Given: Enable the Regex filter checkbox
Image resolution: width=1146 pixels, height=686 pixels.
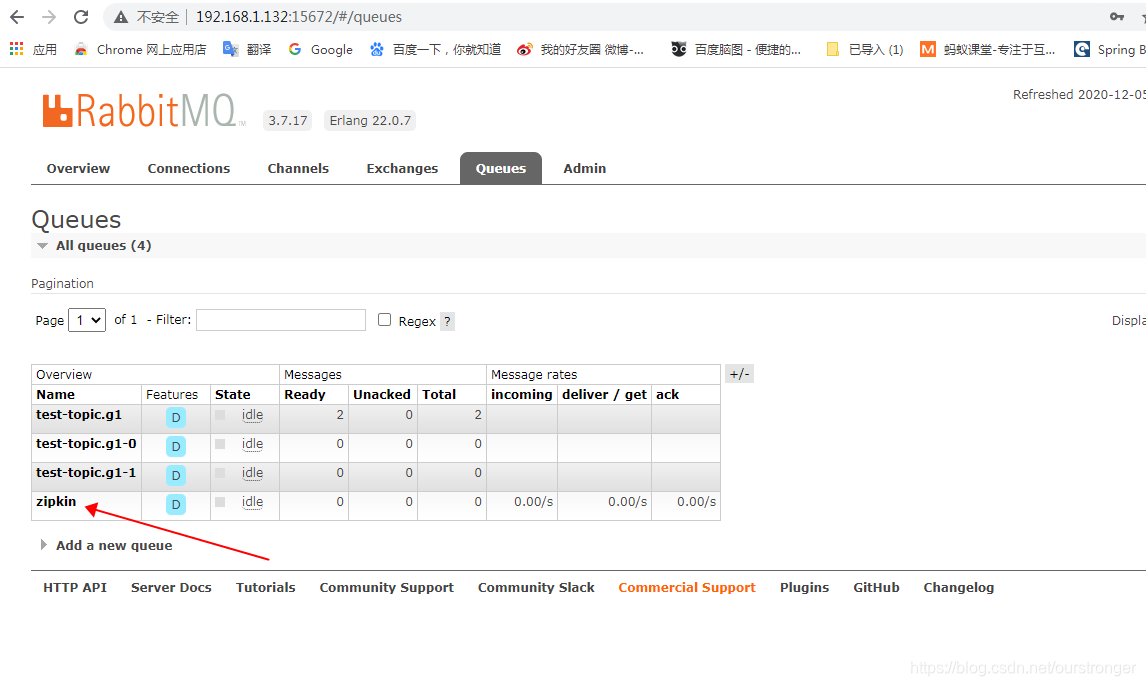Looking at the screenshot, I should click(x=384, y=319).
